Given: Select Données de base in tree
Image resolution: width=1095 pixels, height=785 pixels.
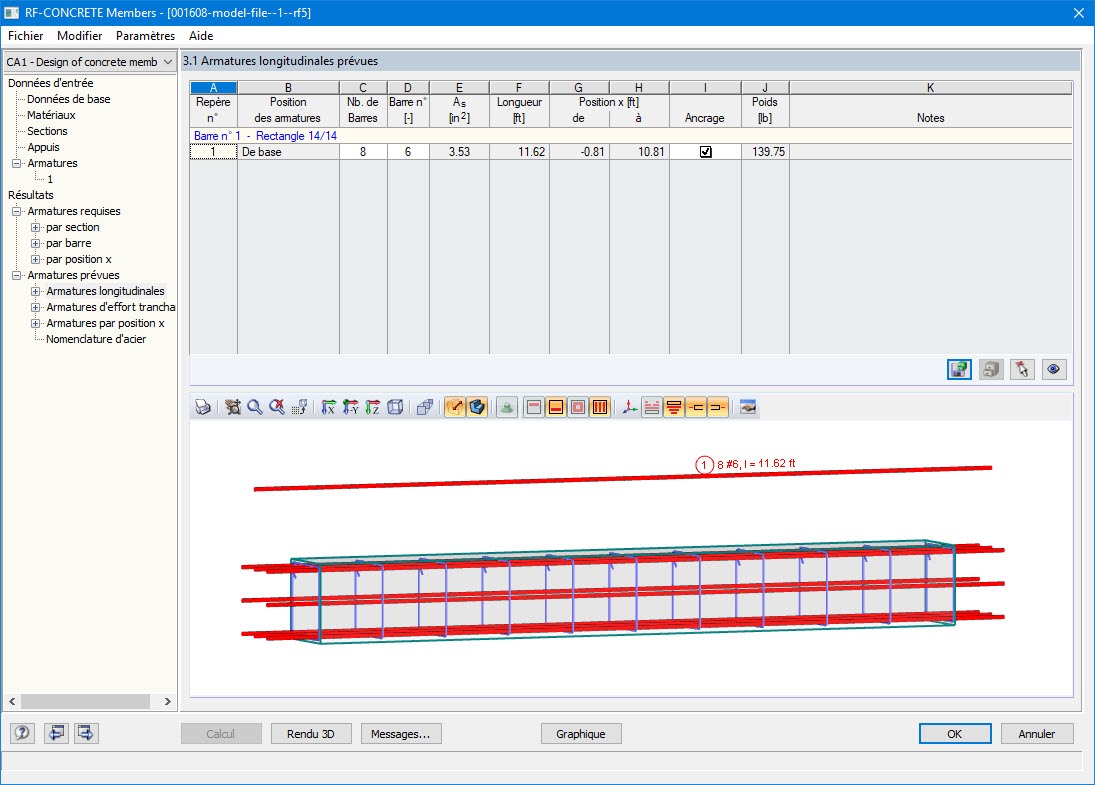Looking at the screenshot, I should click(x=68, y=99).
